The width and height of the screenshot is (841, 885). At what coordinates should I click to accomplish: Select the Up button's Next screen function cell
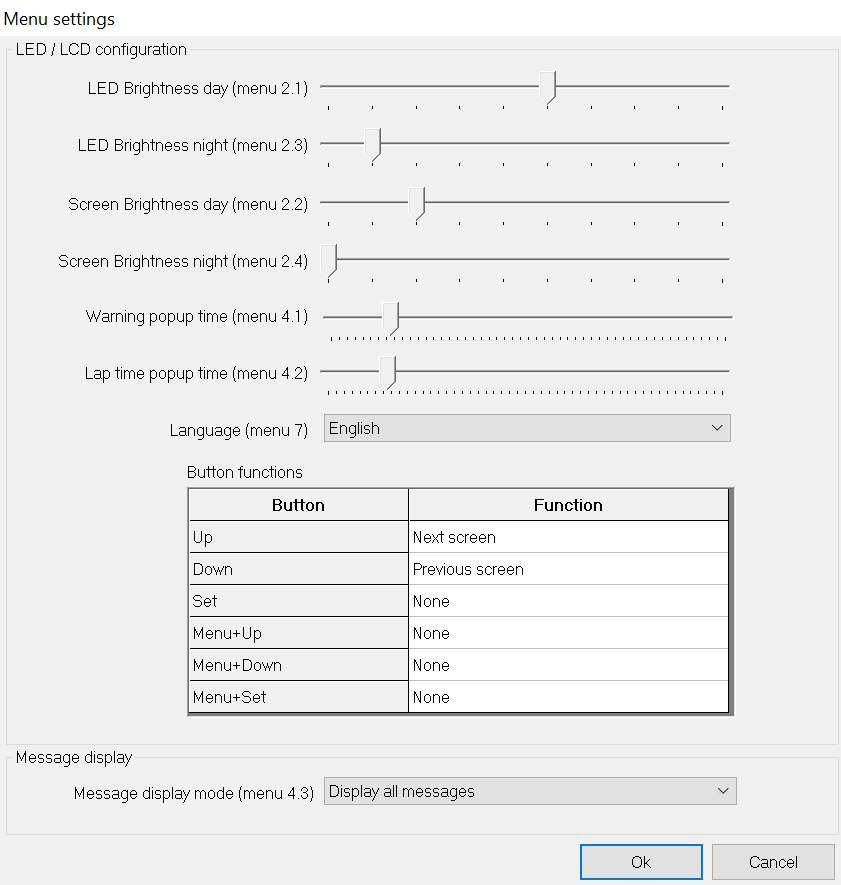pos(568,537)
